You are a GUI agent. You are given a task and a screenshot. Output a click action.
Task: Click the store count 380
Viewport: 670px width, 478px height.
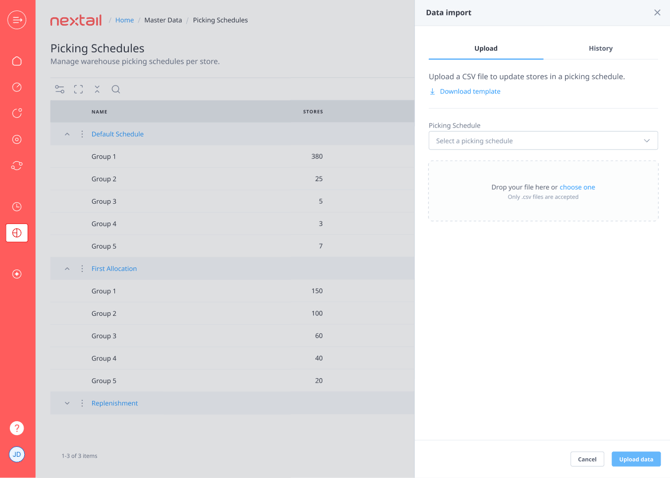(317, 156)
